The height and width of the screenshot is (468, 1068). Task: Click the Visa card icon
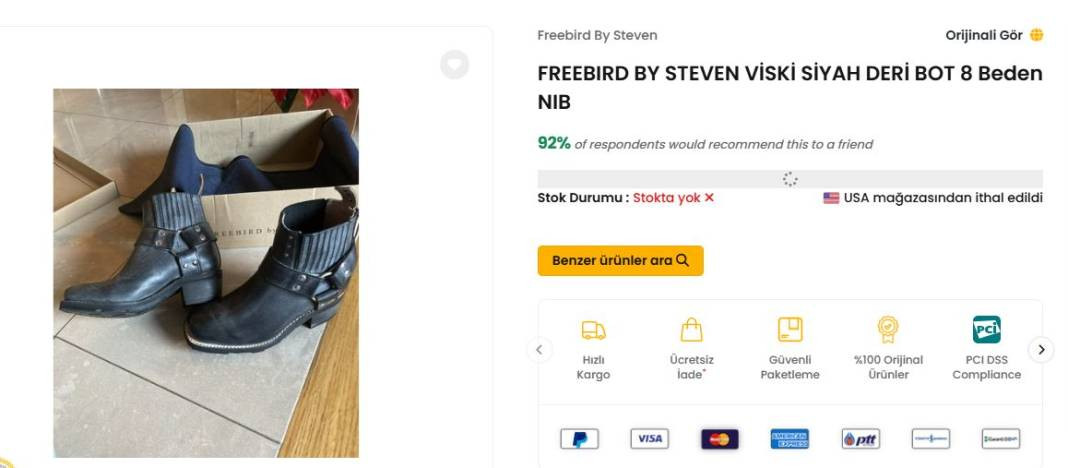649,439
